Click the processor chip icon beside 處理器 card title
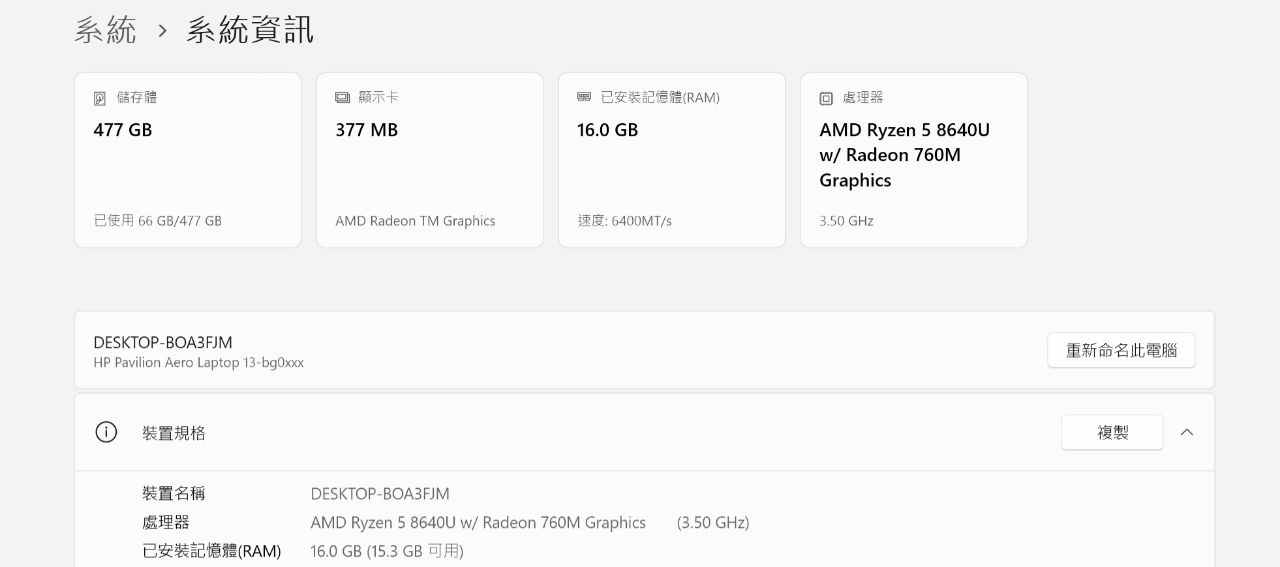 (x=826, y=98)
